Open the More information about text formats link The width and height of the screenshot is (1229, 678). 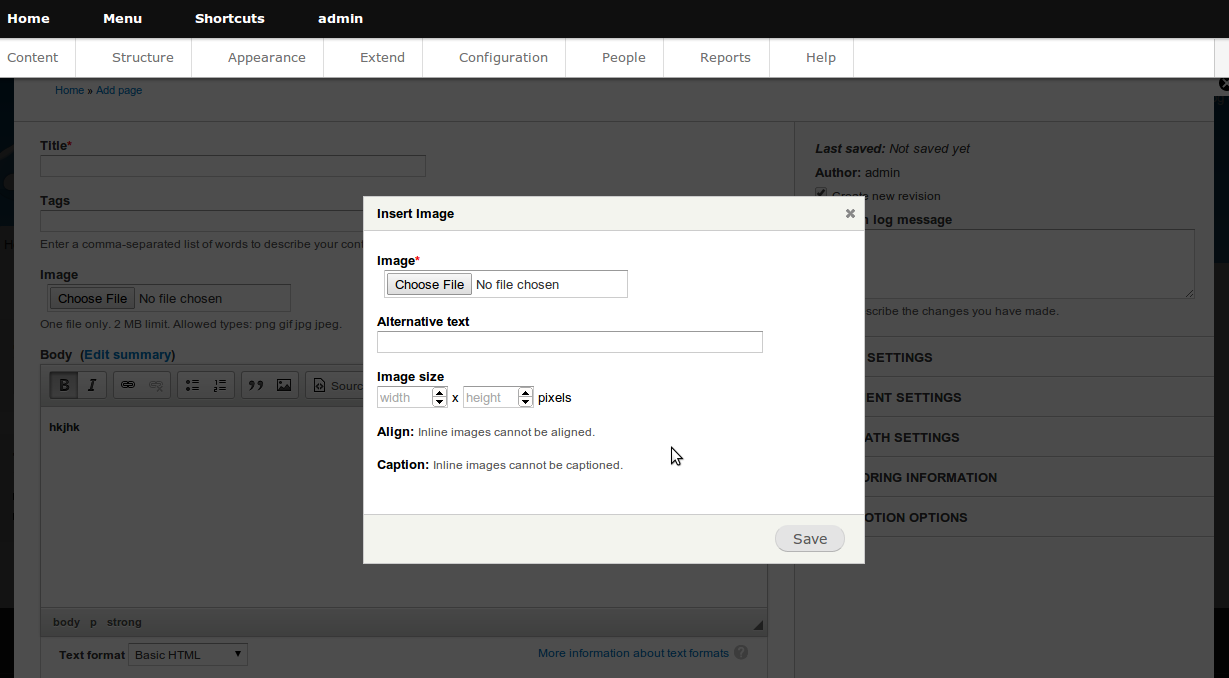[x=633, y=653]
